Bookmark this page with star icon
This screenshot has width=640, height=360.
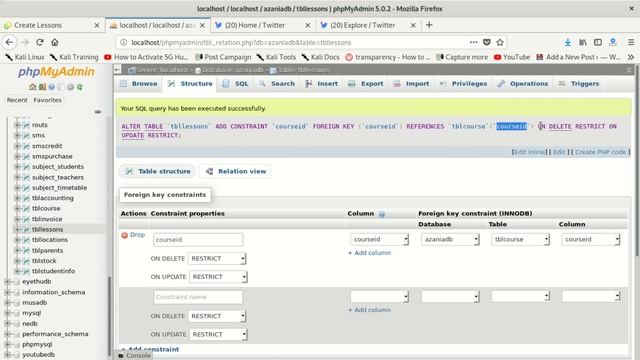[500, 42]
